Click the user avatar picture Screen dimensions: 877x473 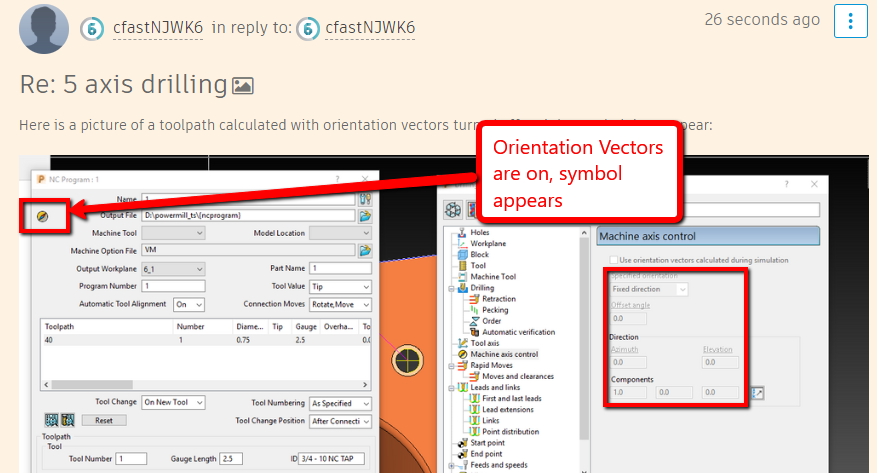pyautogui.click(x=44, y=29)
